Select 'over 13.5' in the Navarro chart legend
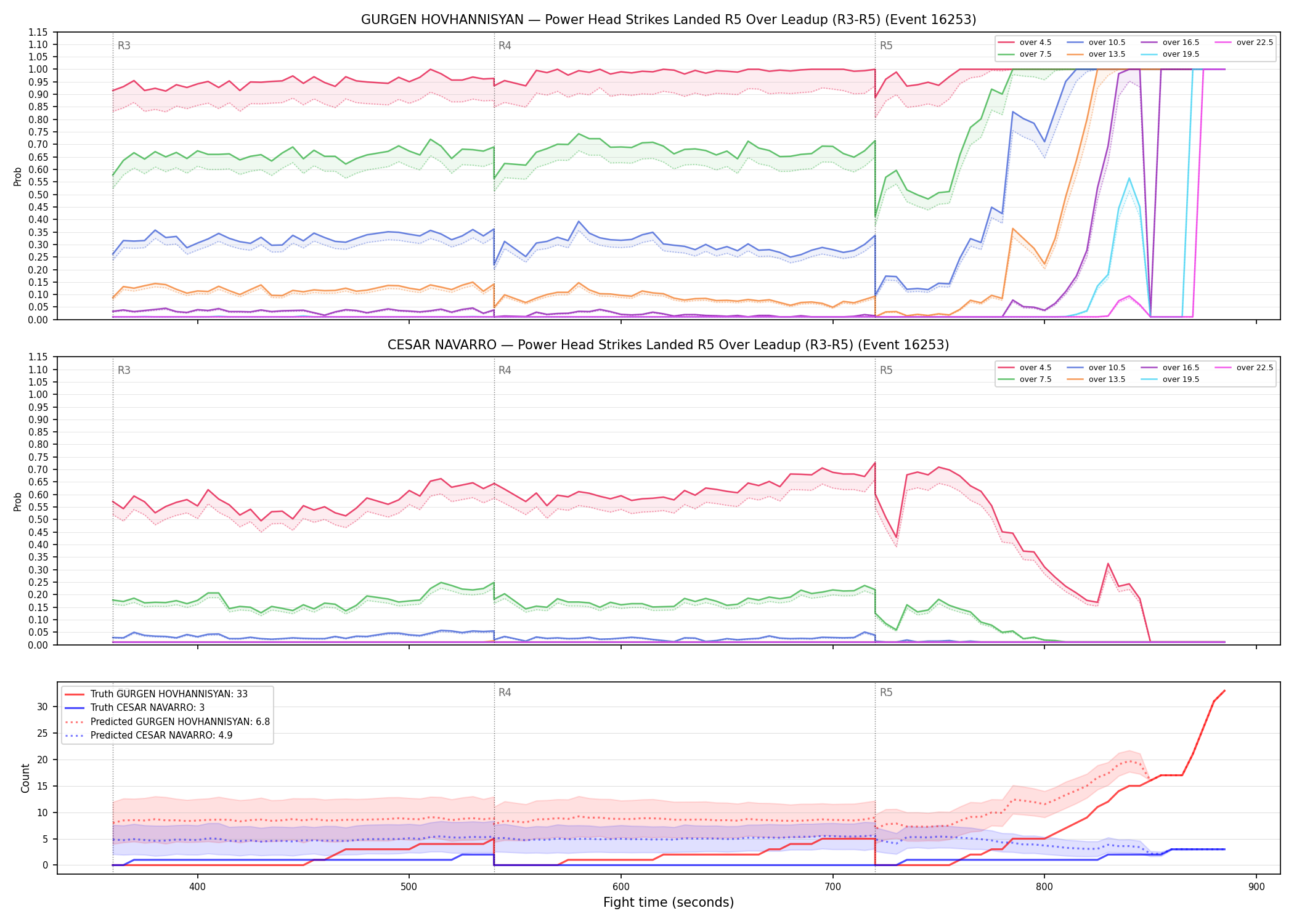The image size is (1294, 924). coord(1096,379)
